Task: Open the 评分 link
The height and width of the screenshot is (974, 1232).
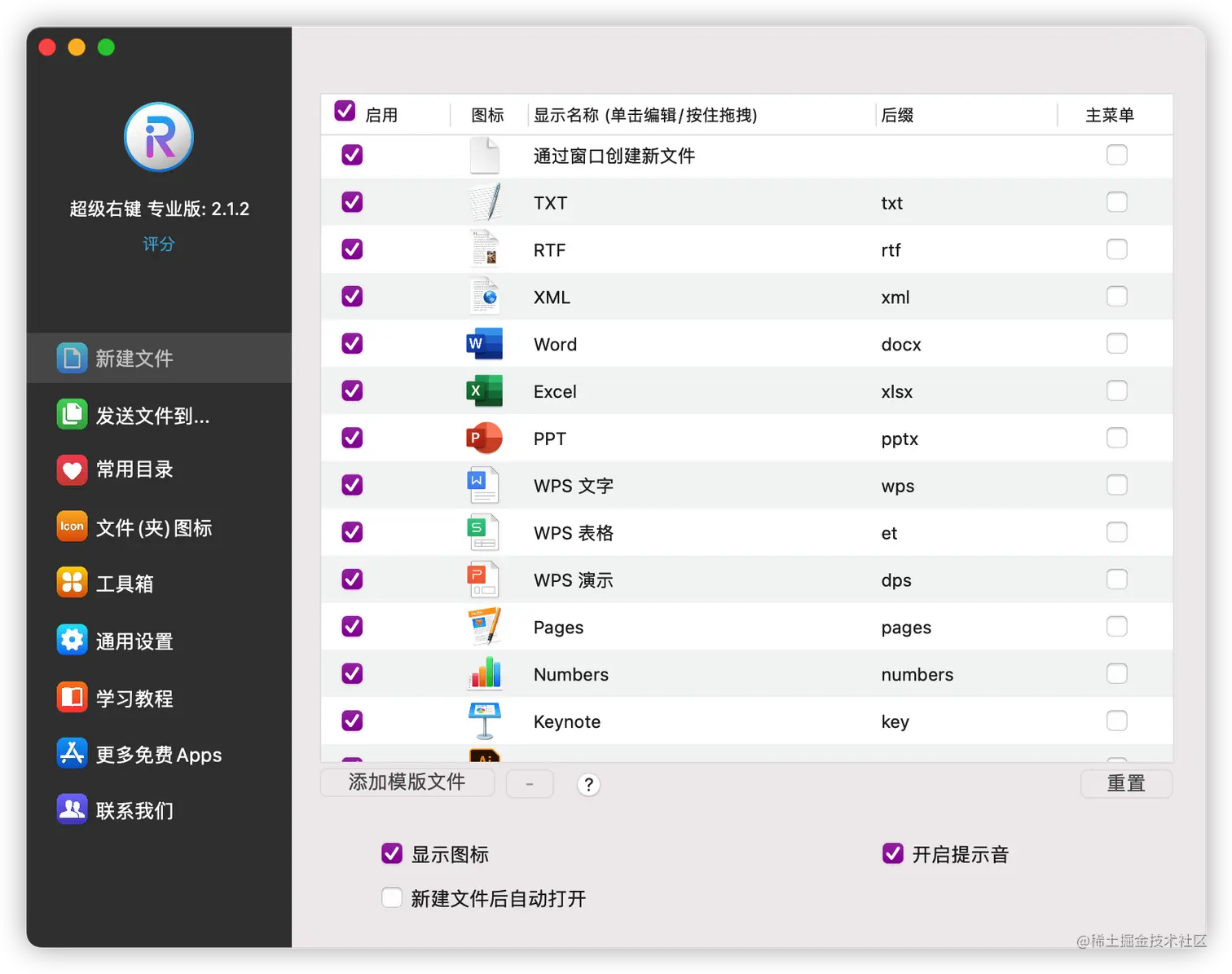Action: tap(158, 243)
